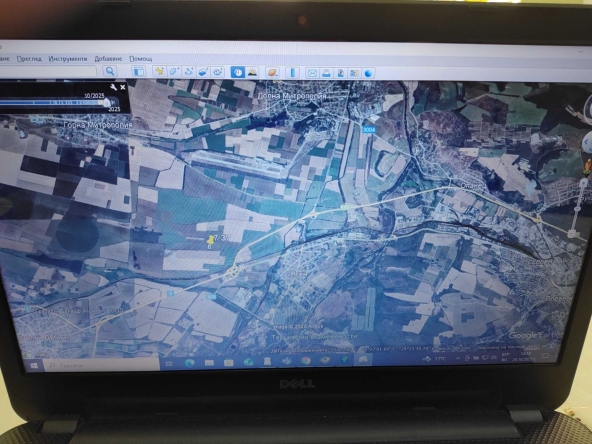This screenshot has height=444, width=592.
Task: Toggle the sidebar panel icon
Action: click(x=139, y=71)
